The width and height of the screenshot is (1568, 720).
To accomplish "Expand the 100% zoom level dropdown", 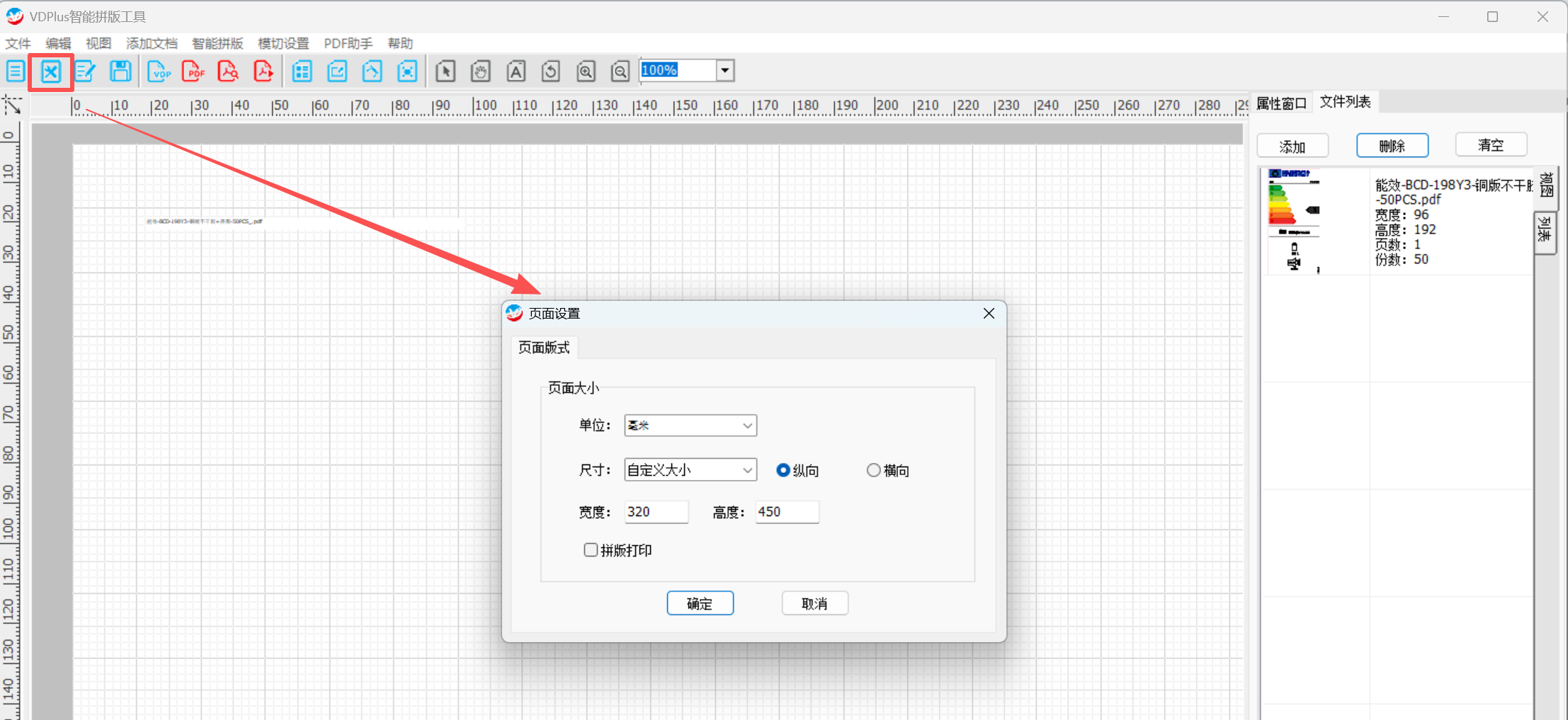I will tap(725, 71).
